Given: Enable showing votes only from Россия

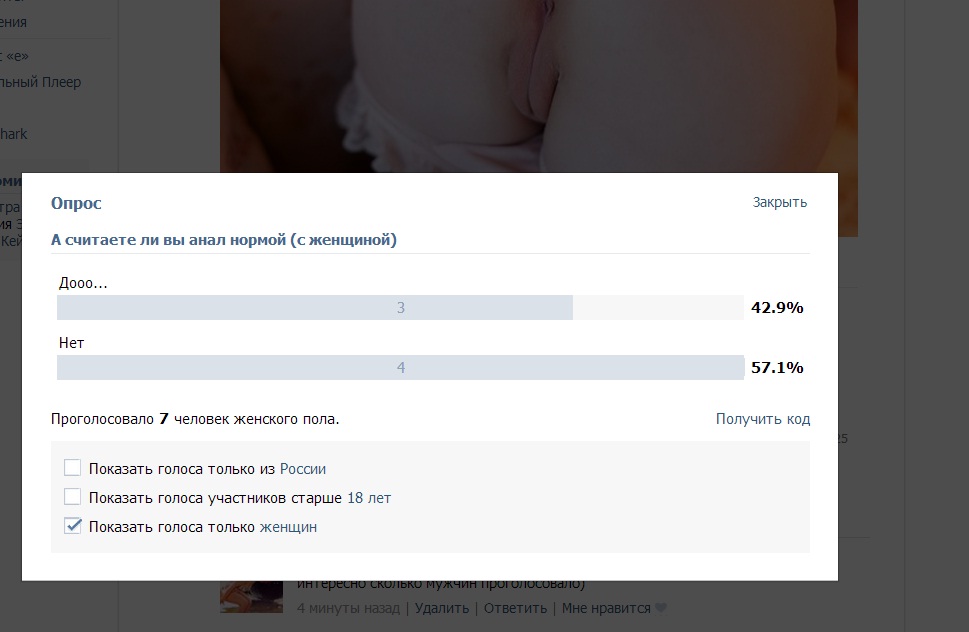Looking at the screenshot, I should [72, 468].
